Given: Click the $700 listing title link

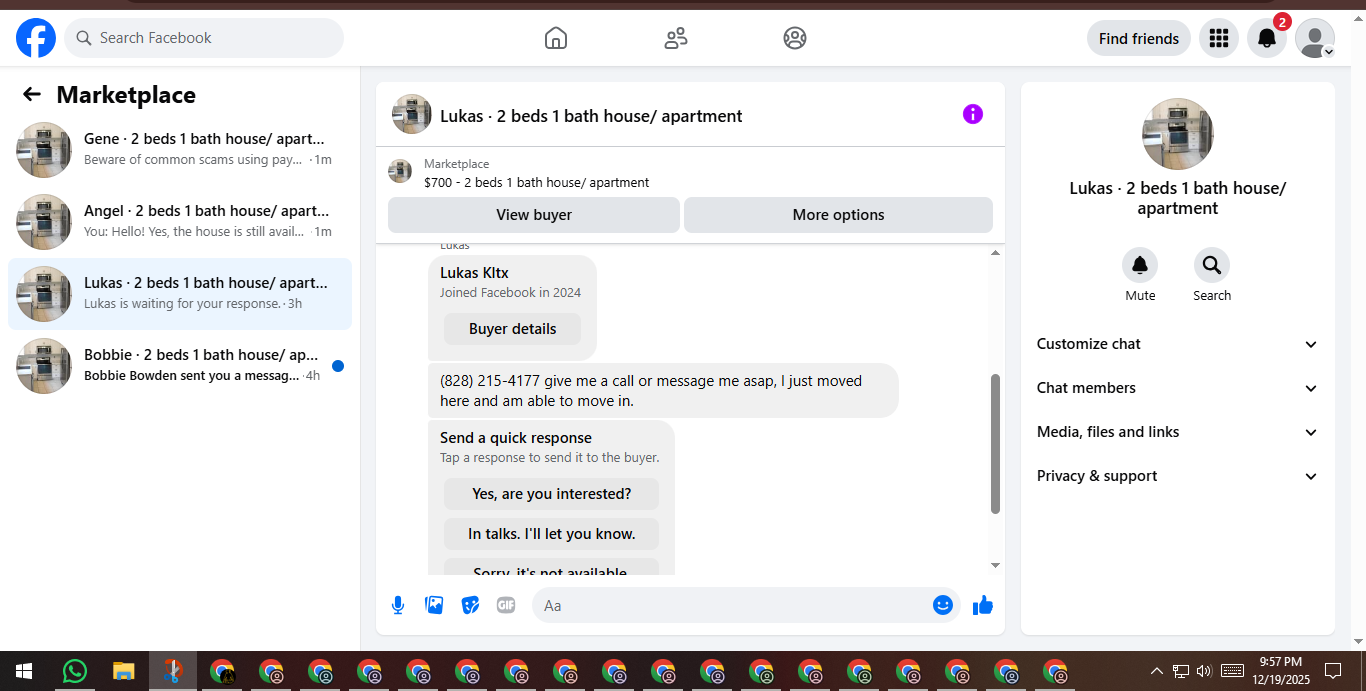Looking at the screenshot, I should point(537,182).
